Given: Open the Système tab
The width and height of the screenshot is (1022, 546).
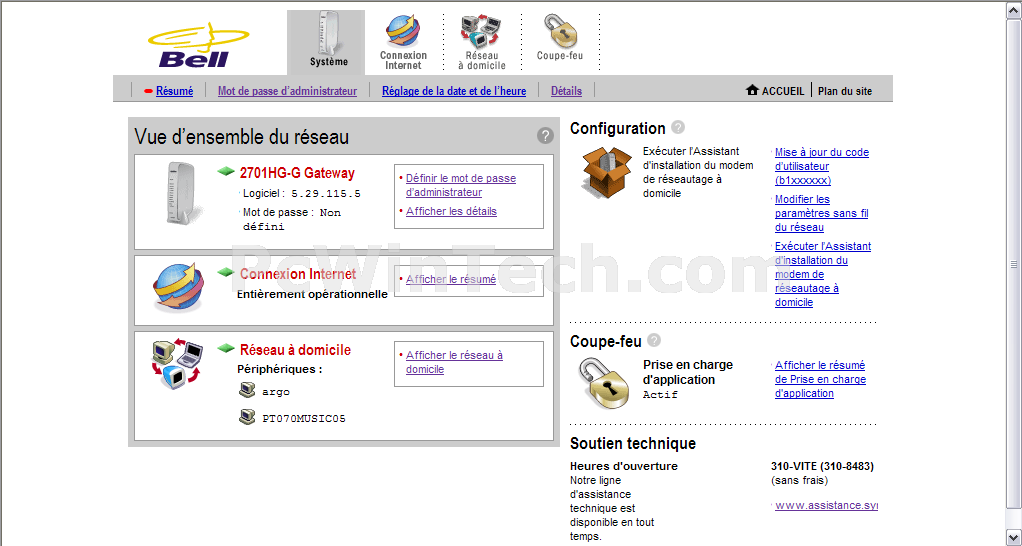Looking at the screenshot, I should [326, 42].
